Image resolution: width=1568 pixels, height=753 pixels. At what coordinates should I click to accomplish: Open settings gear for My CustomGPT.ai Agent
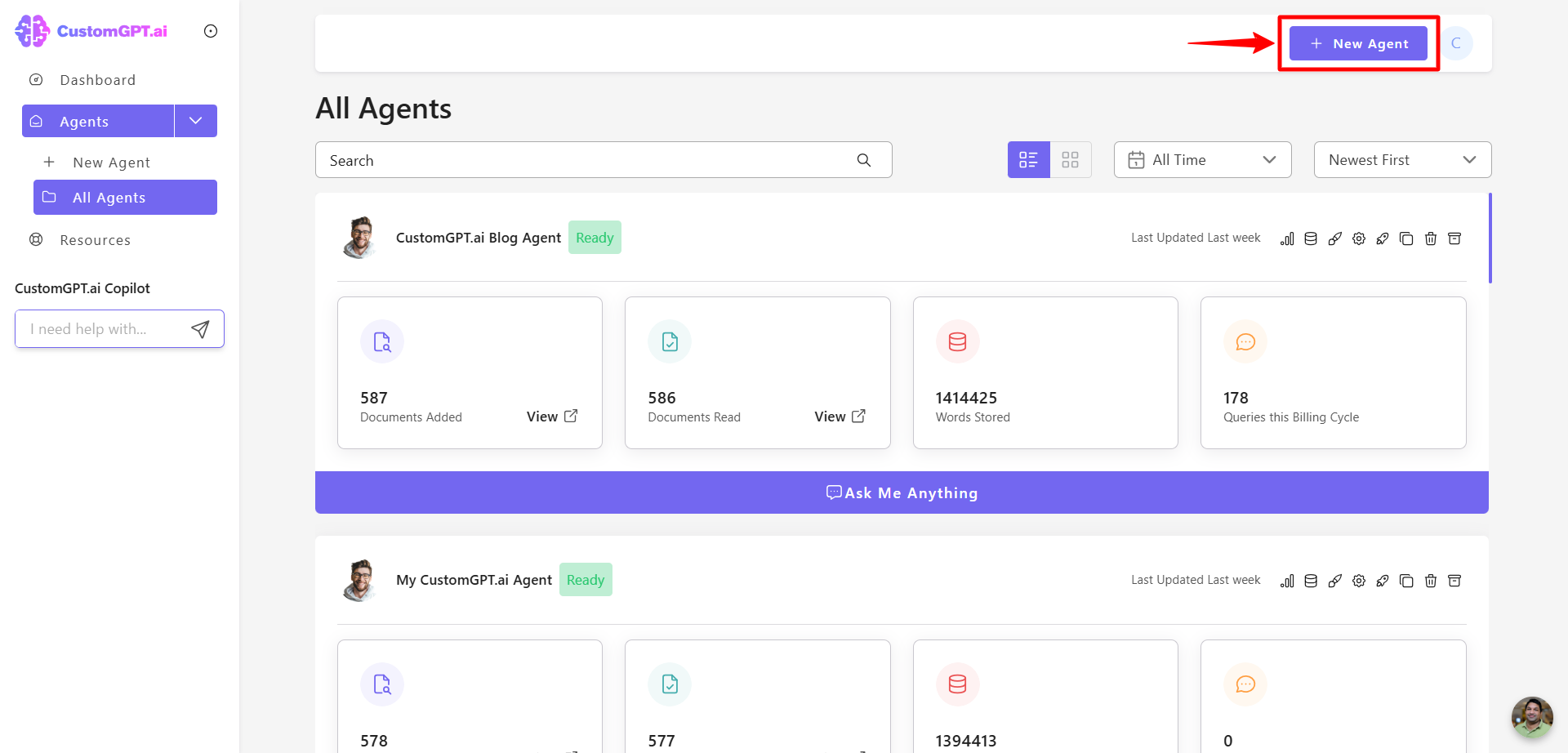tap(1359, 581)
